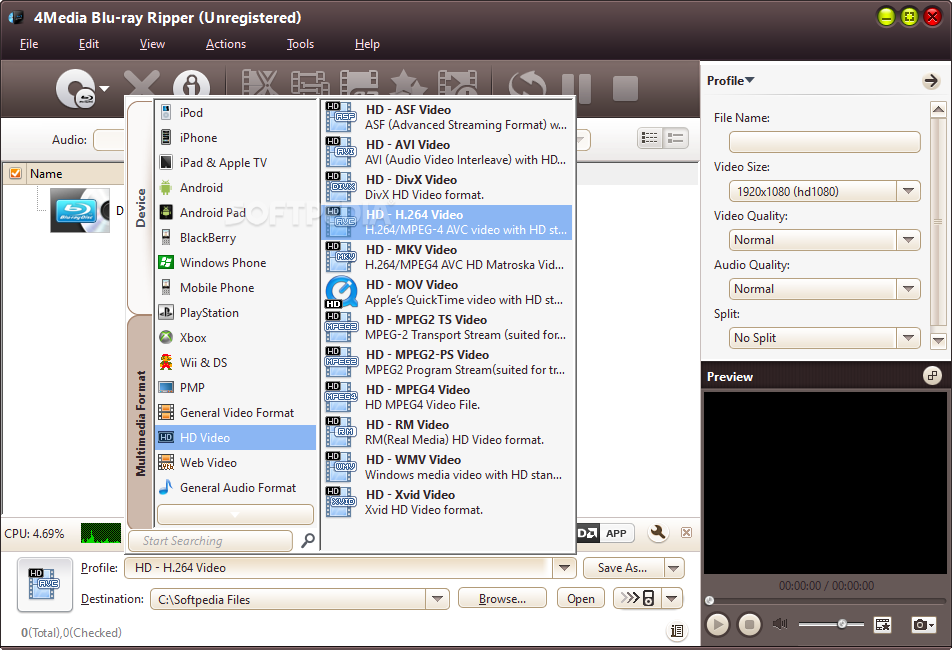Expand more categories arrow below list
The width and height of the screenshot is (952, 650).
click(236, 514)
